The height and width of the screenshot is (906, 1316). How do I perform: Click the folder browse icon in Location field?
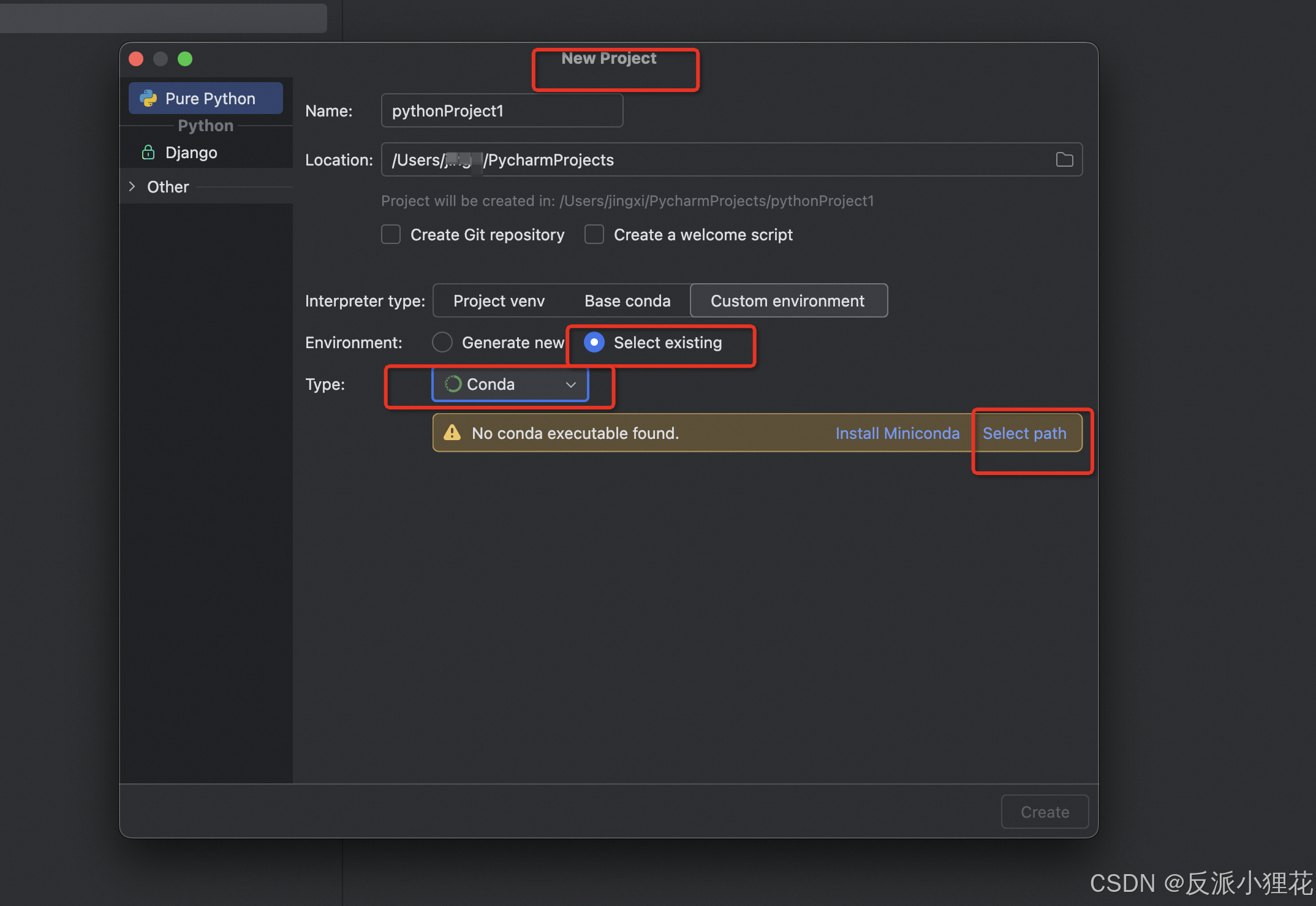pyautogui.click(x=1064, y=160)
